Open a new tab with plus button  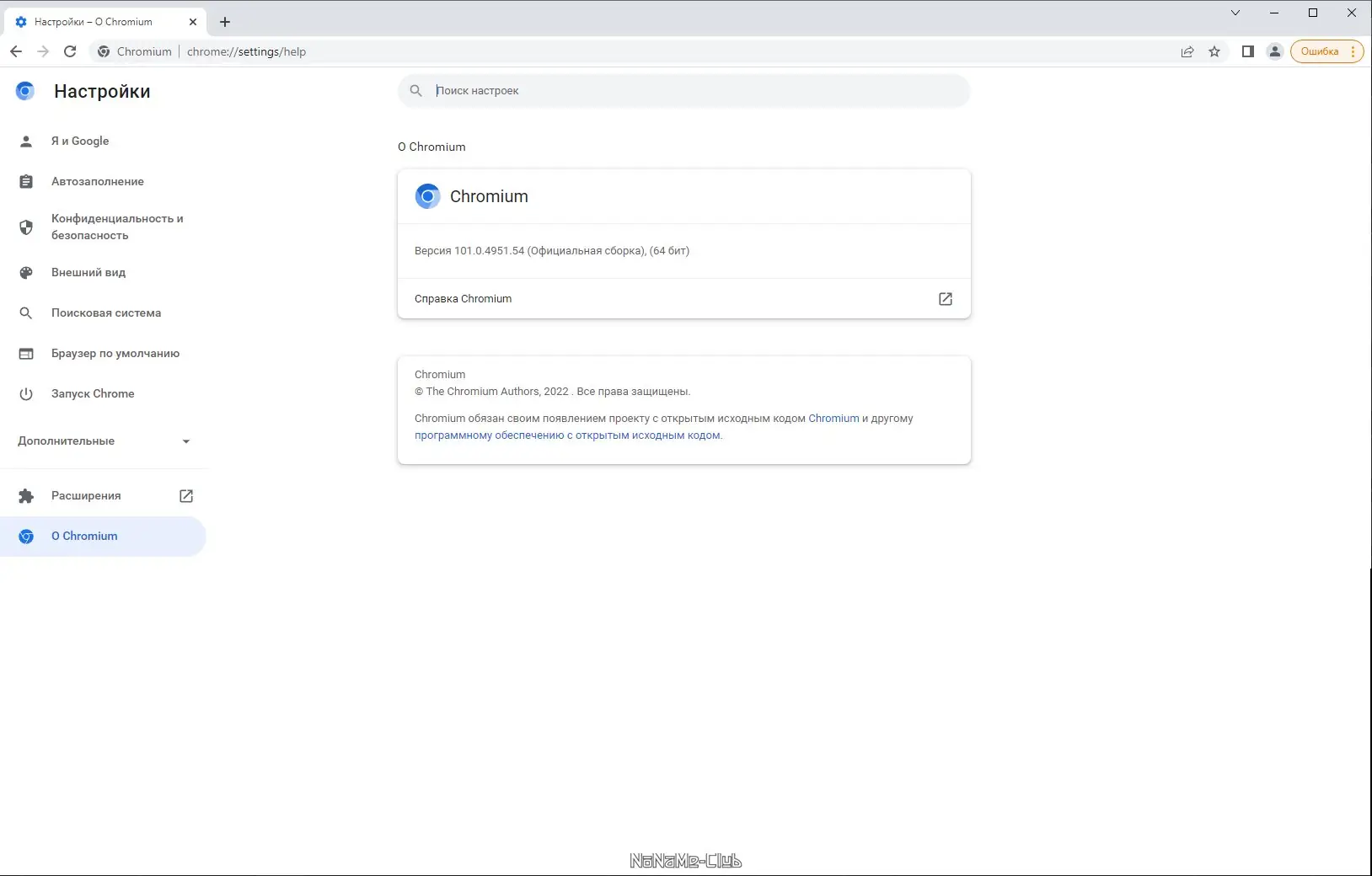point(225,22)
